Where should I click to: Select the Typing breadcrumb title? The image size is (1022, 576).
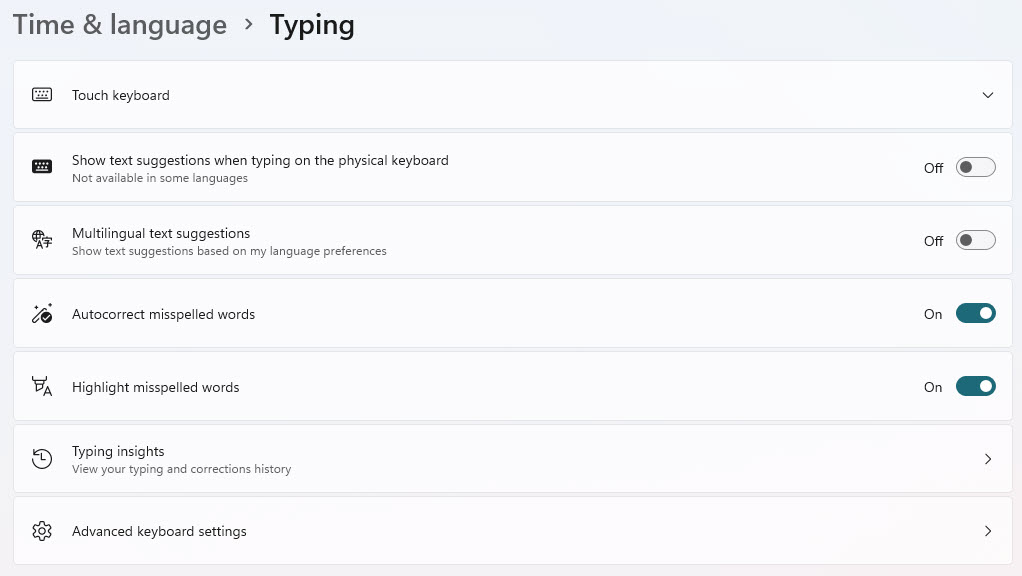[312, 26]
